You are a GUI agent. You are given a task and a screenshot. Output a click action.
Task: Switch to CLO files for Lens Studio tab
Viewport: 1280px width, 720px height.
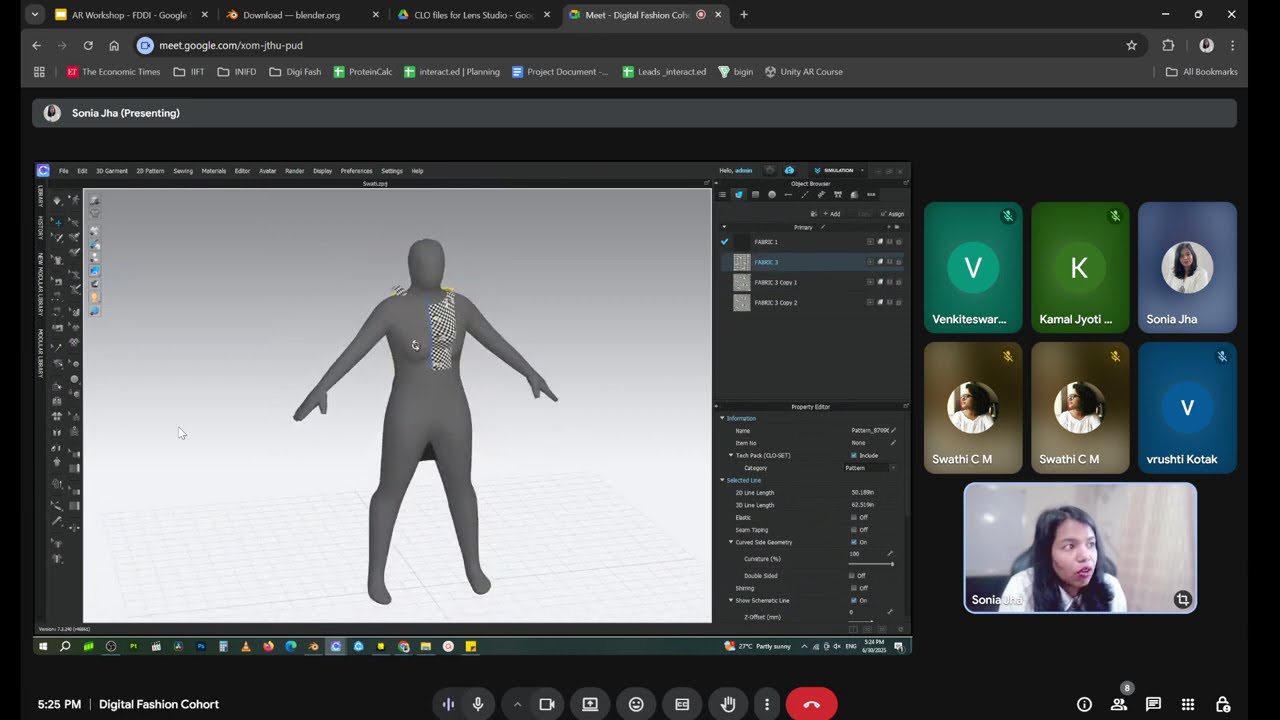tap(474, 15)
